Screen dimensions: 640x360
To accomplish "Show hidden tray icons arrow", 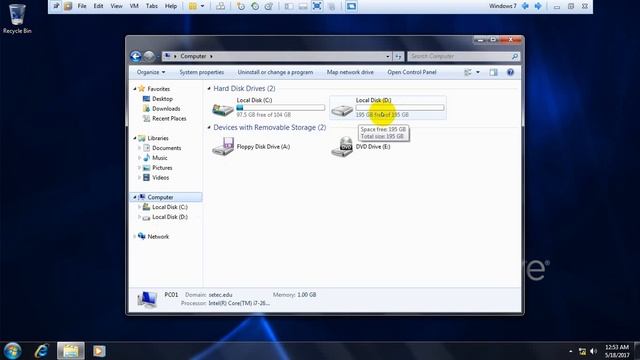I will pyautogui.click(x=571, y=351).
